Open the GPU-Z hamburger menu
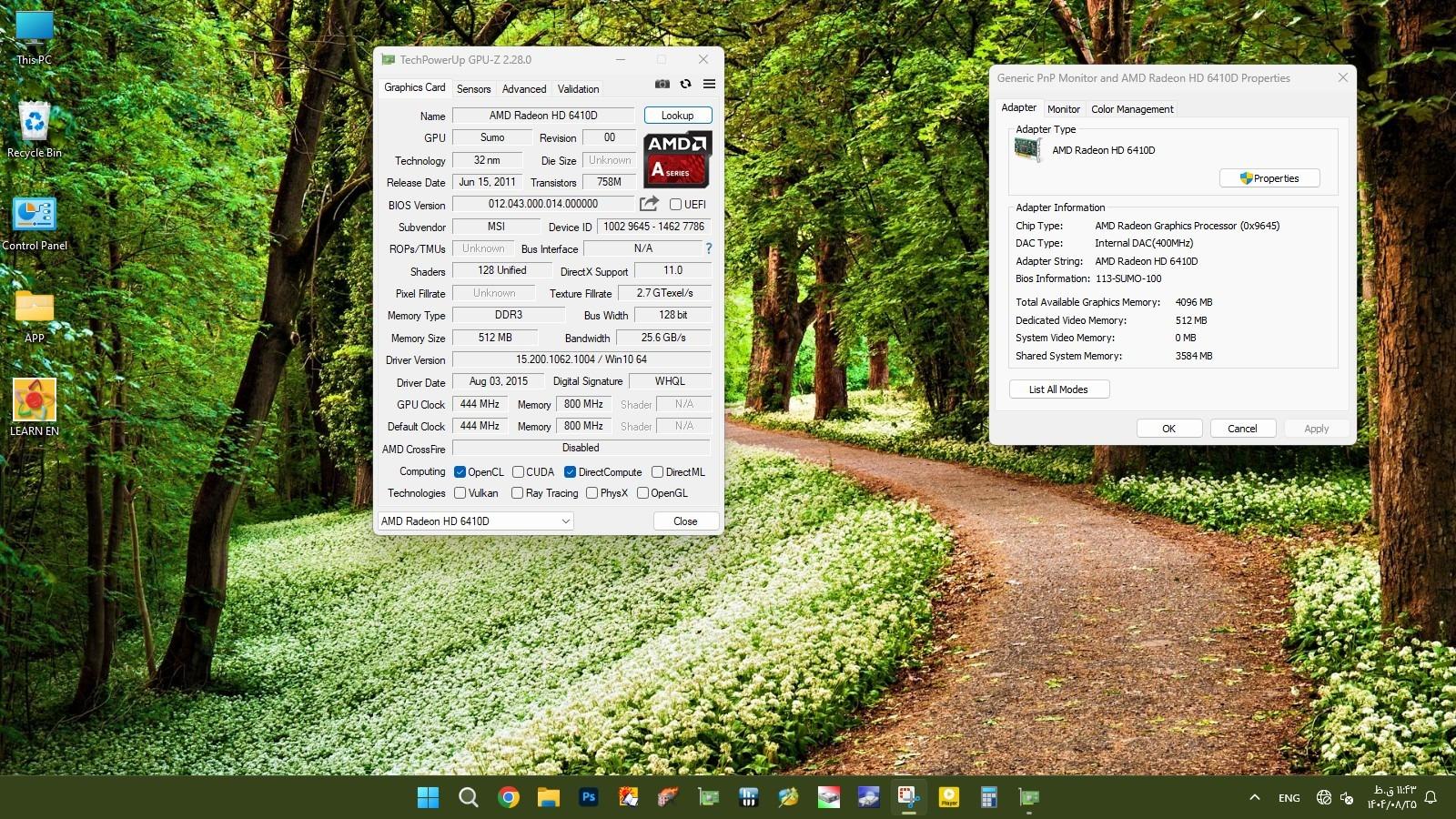The image size is (1456, 819). [709, 84]
